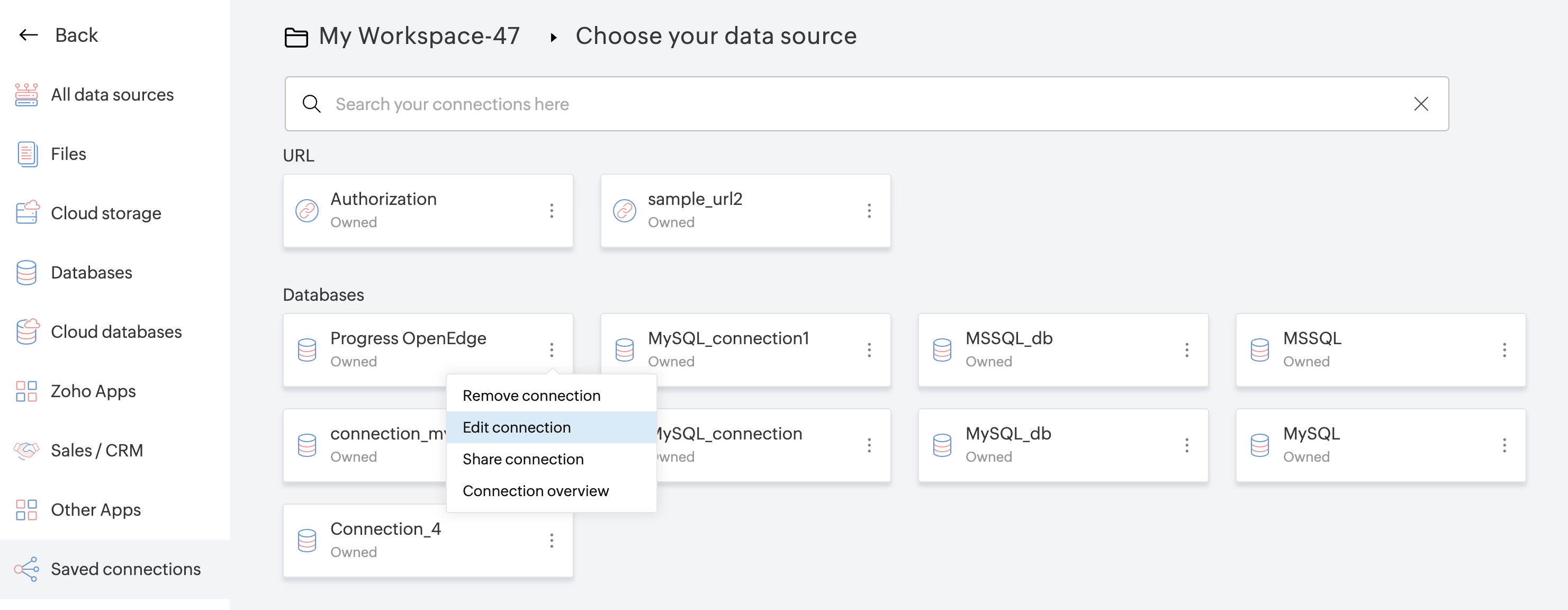Open All data sources category
This screenshot has width=1568, height=610.
click(x=112, y=94)
